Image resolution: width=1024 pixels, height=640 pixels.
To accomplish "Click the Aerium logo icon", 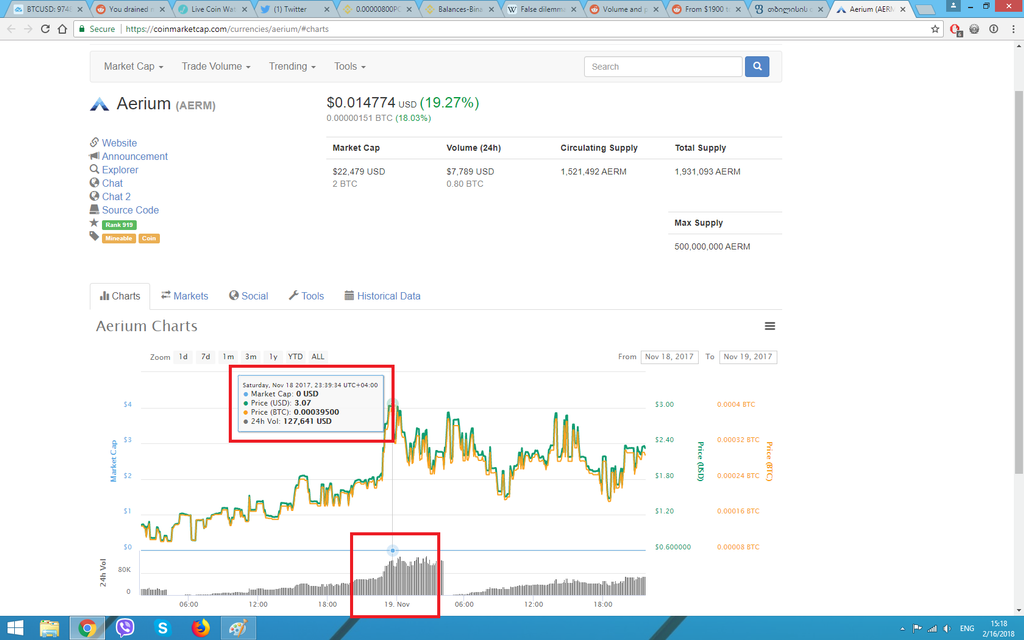I will tap(99, 104).
